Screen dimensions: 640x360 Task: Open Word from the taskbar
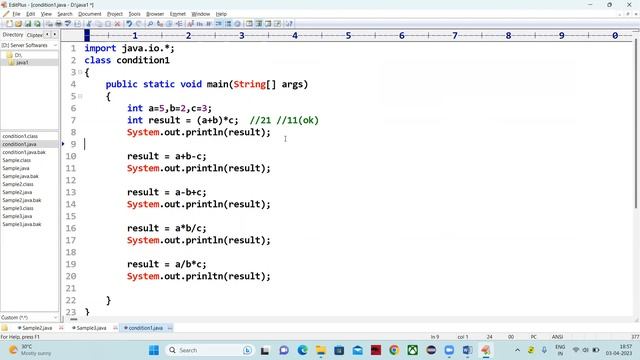click(x=467, y=350)
